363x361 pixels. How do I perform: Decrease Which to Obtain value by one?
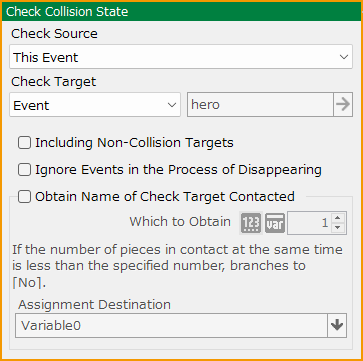[338, 228]
